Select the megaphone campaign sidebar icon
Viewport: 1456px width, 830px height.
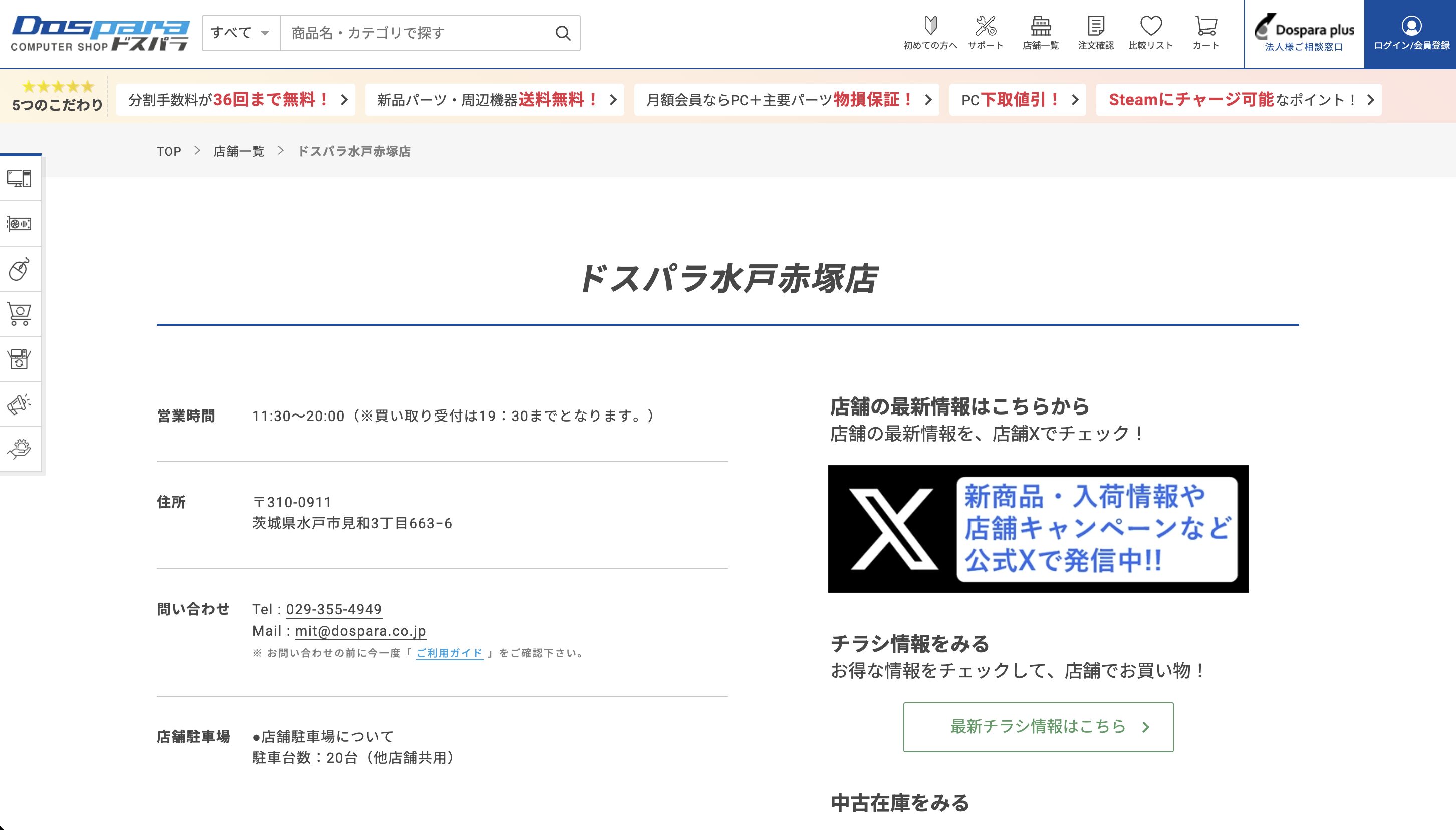coord(20,403)
